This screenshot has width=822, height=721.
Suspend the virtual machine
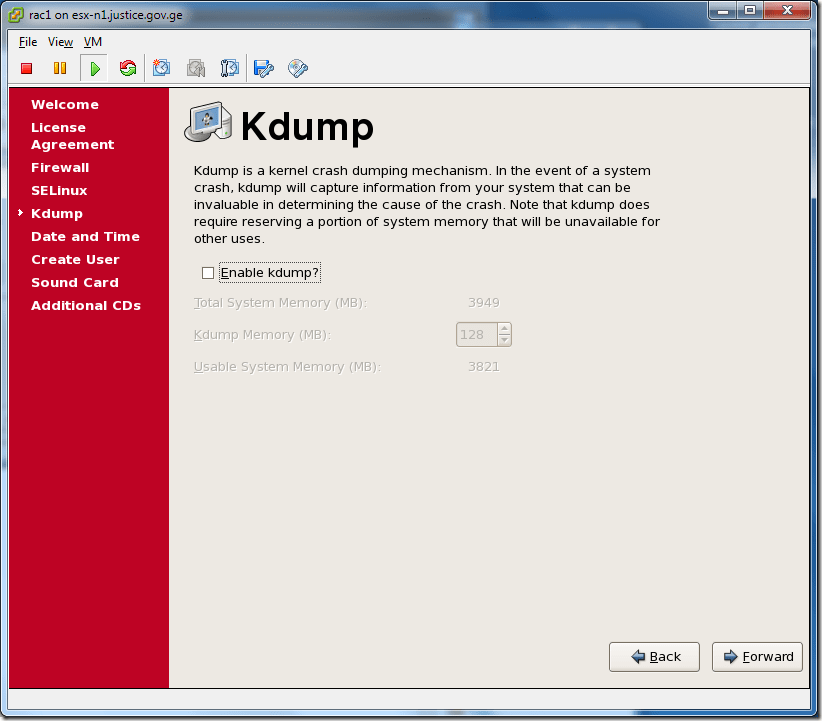click(60, 68)
